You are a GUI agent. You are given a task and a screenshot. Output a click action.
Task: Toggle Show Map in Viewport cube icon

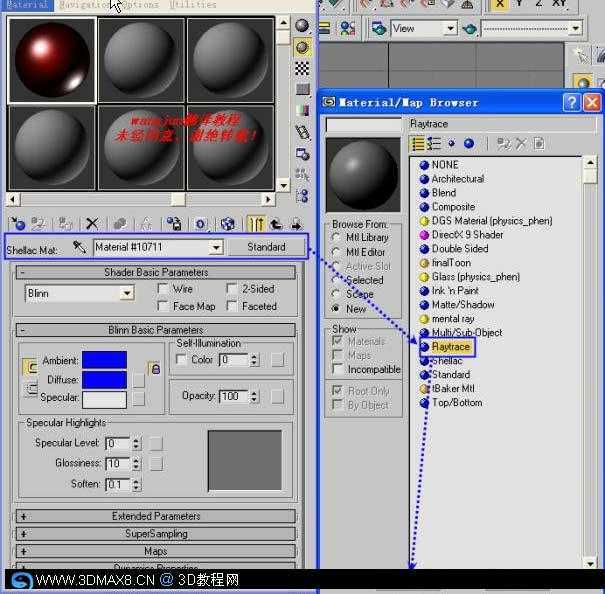tap(227, 223)
